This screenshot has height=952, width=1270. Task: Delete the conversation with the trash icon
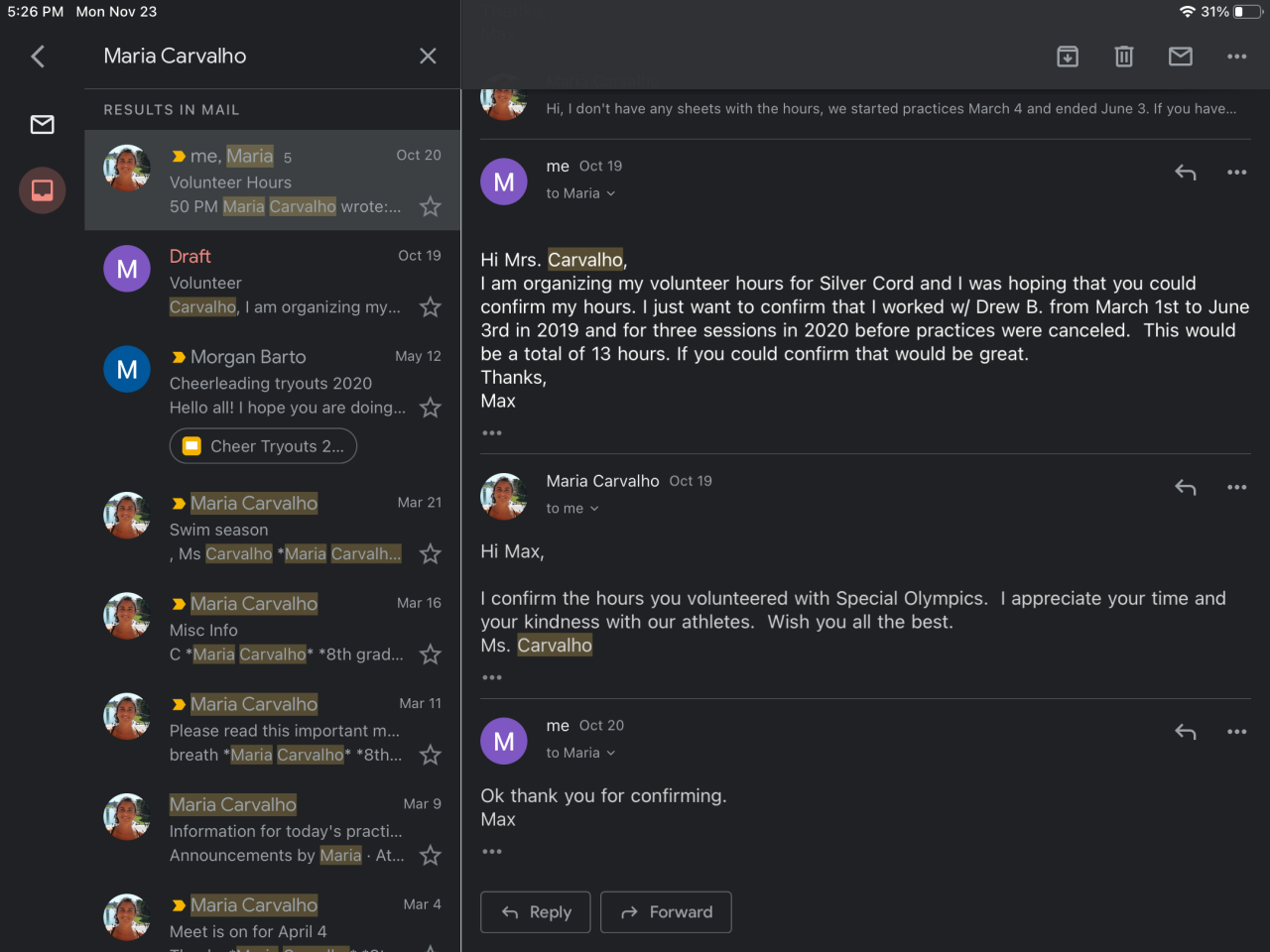[x=1124, y=57]
